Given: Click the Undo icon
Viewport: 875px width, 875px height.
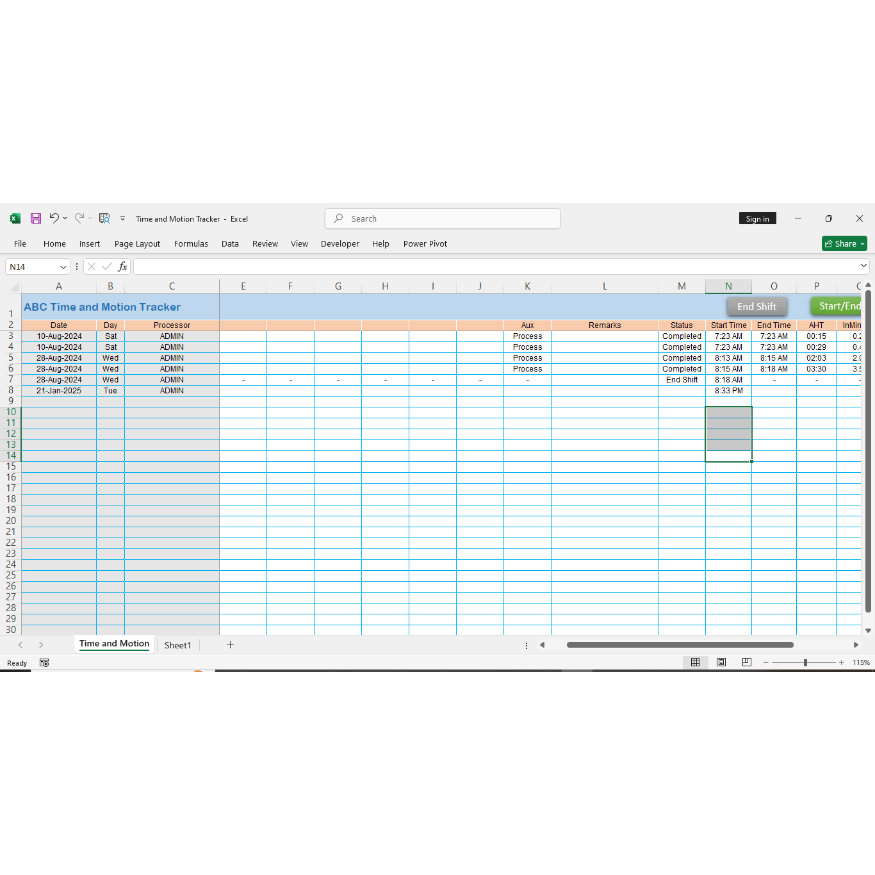Looking at the screenshot, I should pos(54,218).
